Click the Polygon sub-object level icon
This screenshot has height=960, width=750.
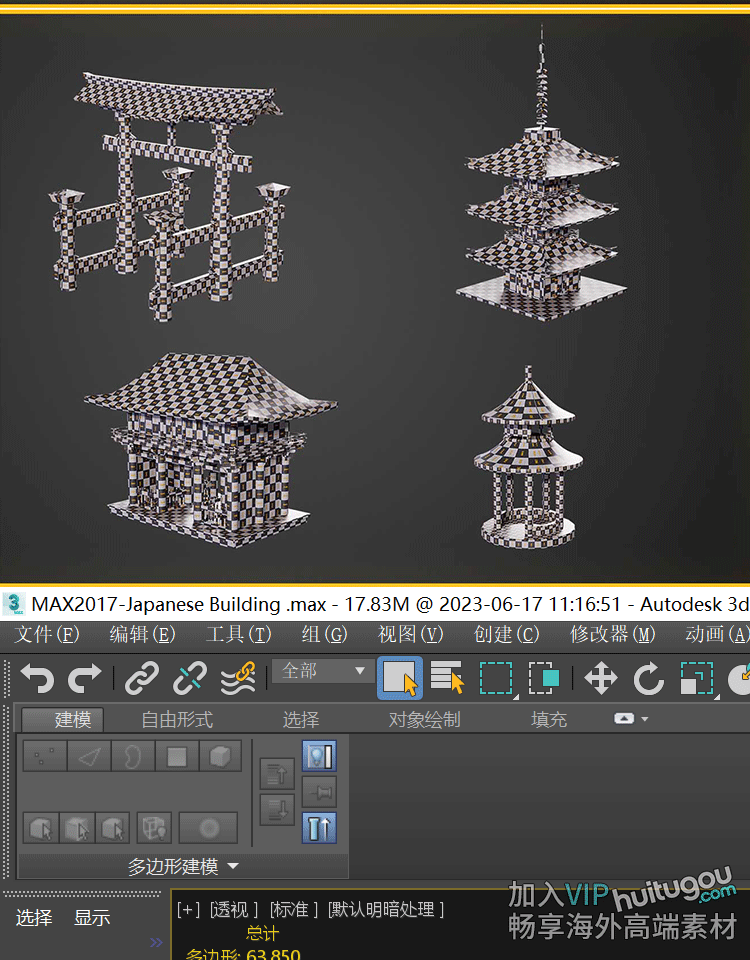click(x=177, y=757)
